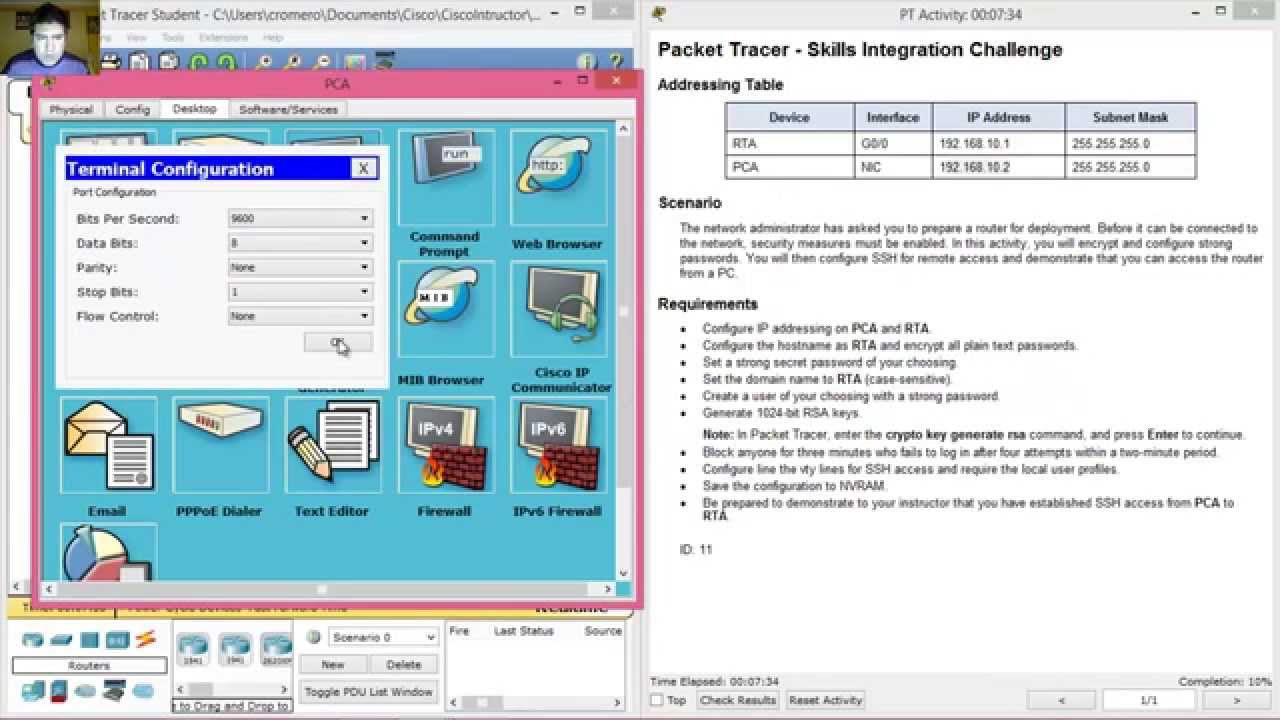Click the undo icon in main toolbar
The height and width of the screenshot is (720, 1280).
(199, 62)
